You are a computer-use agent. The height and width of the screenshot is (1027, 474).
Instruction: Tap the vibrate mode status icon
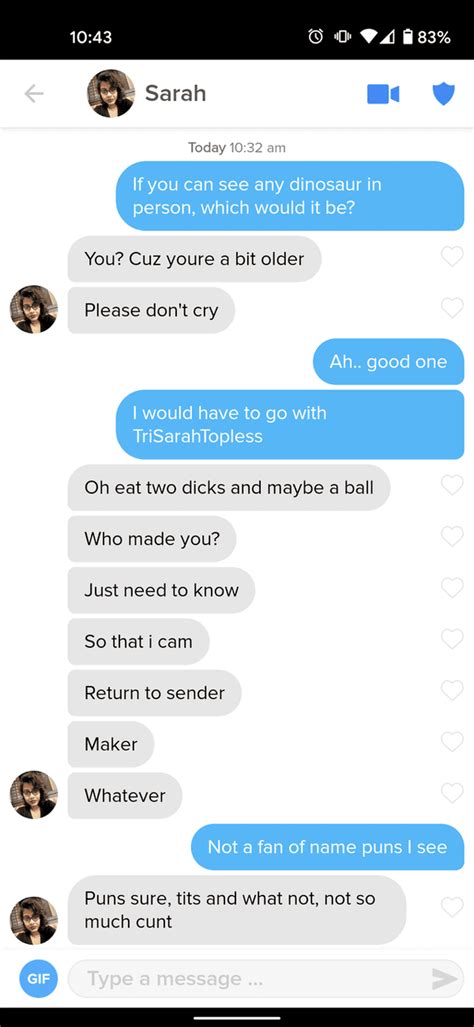click(341, 37)
